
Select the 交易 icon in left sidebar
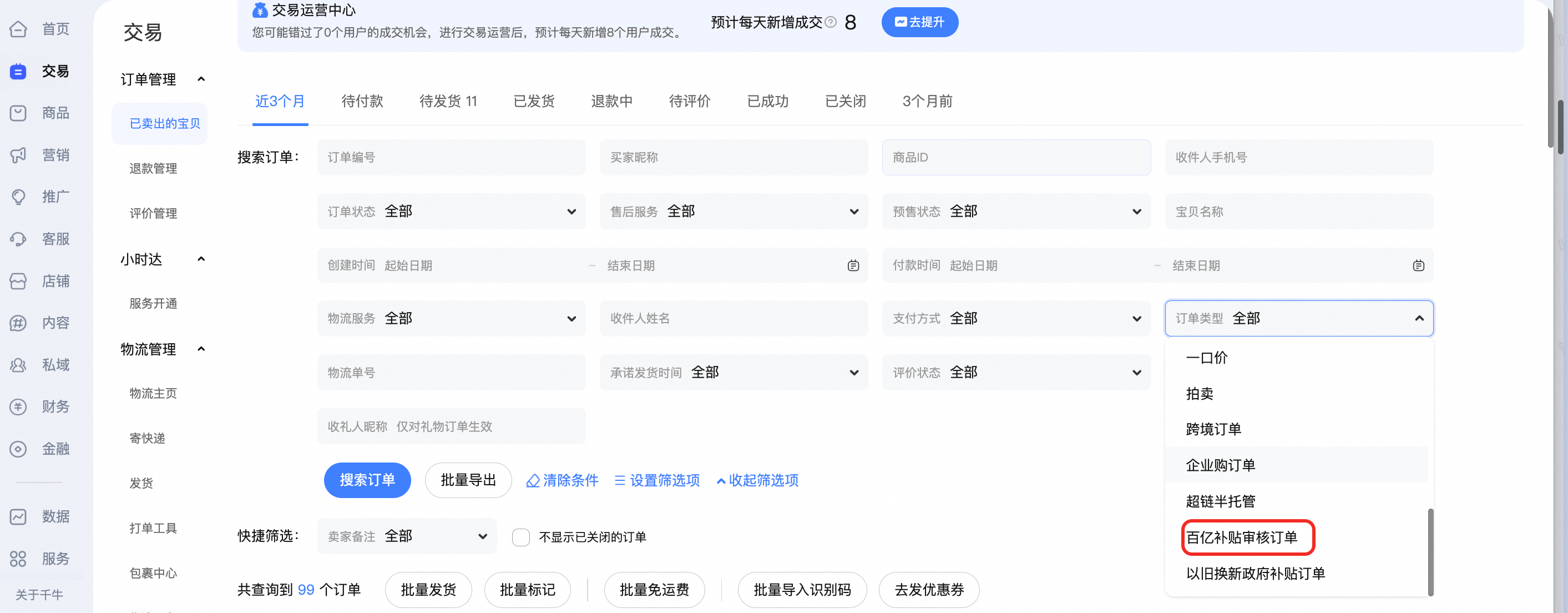18,71
